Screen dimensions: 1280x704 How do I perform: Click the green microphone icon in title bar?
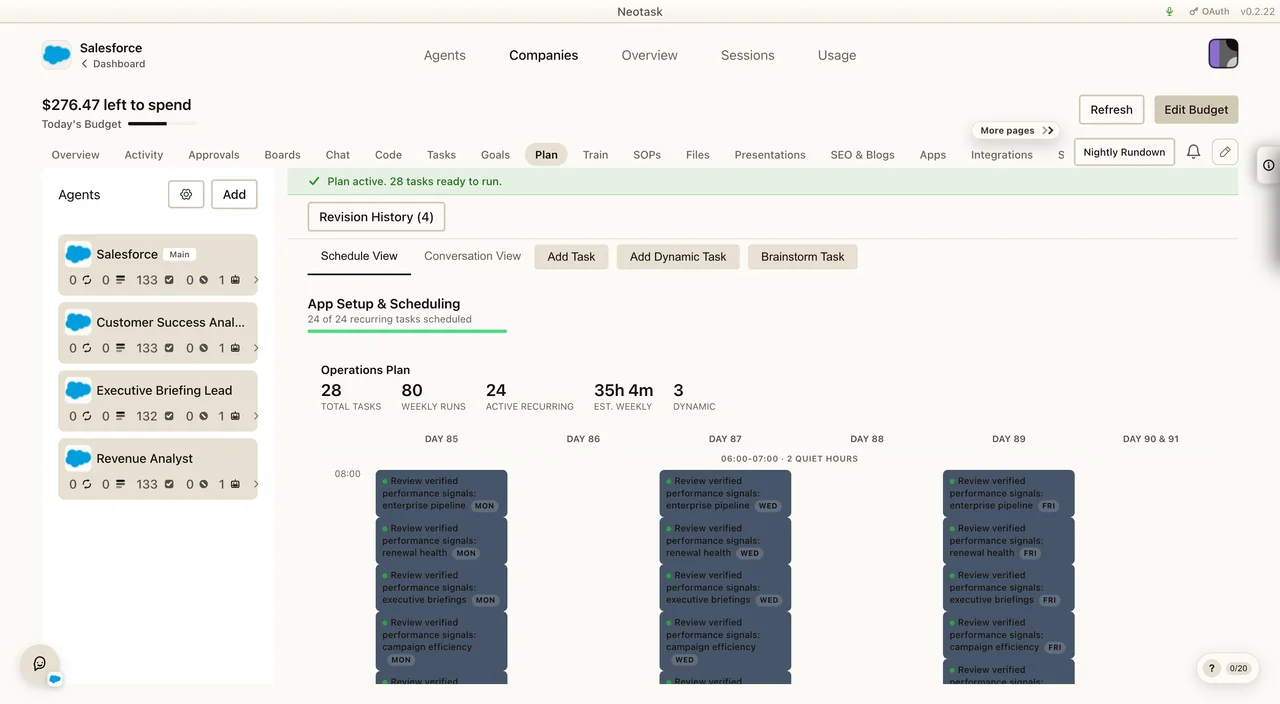point(1170,12)
